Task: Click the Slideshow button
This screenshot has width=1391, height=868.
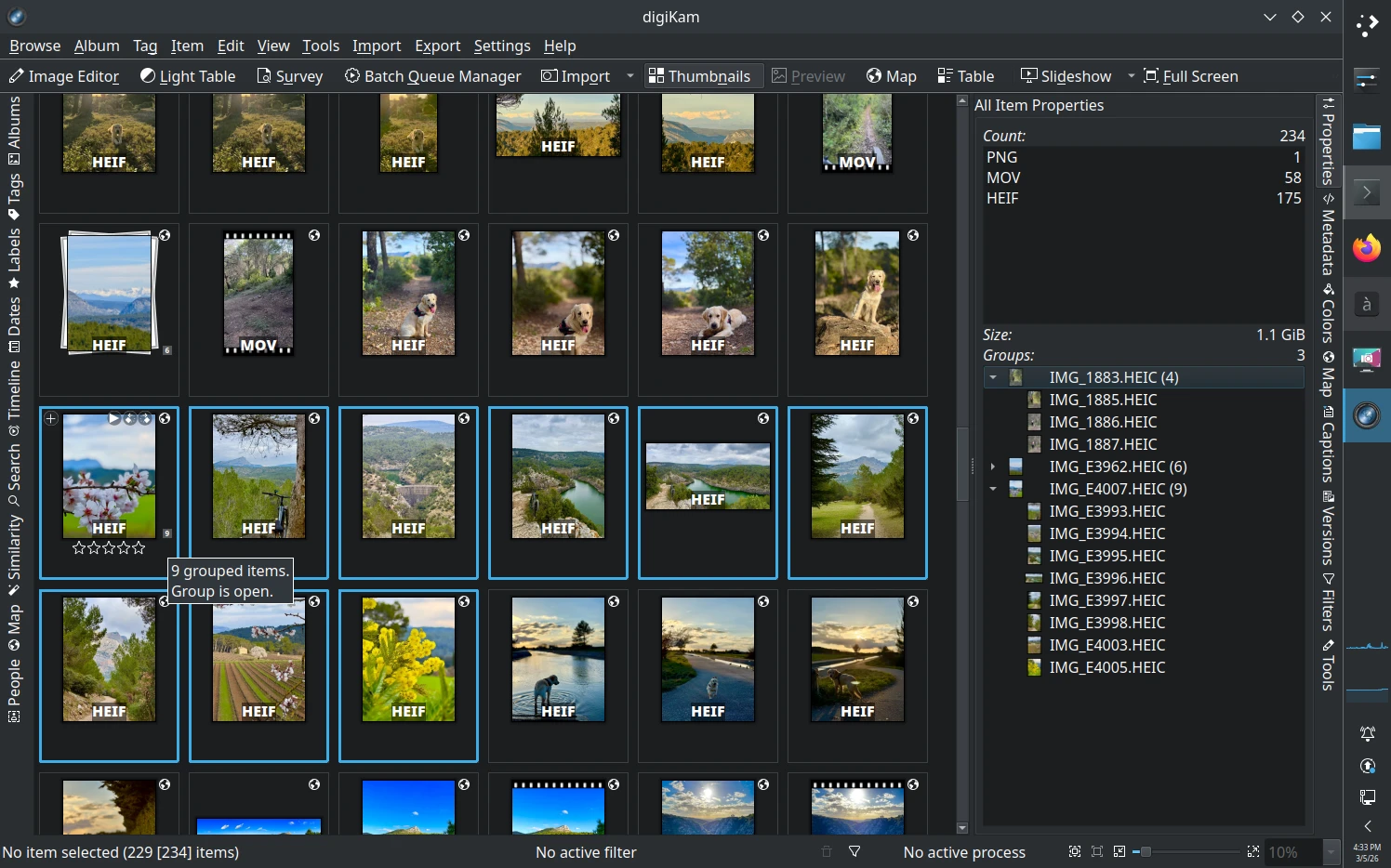Action: tap(1066, 76)
